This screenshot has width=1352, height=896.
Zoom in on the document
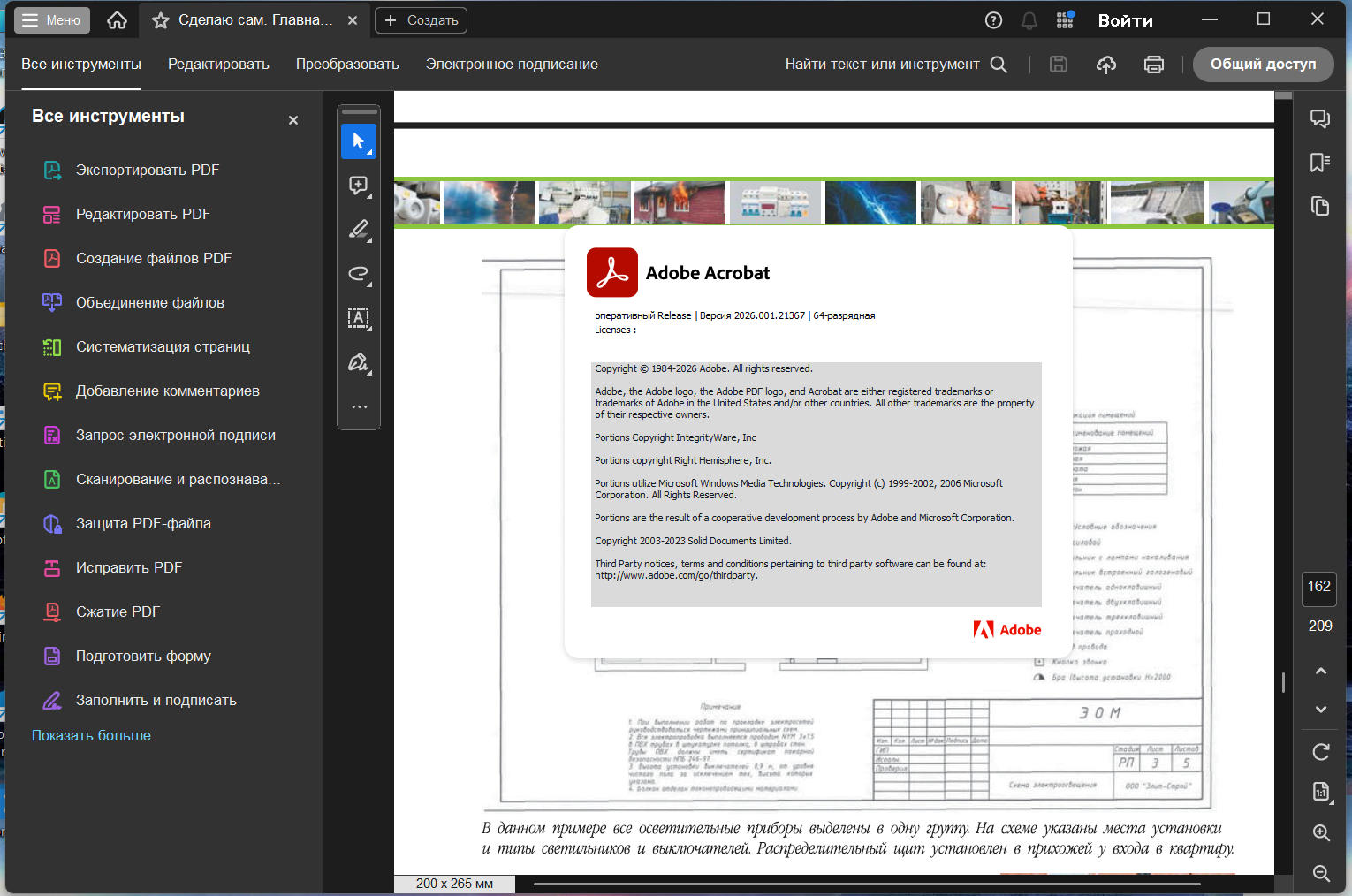(1321, 832)
